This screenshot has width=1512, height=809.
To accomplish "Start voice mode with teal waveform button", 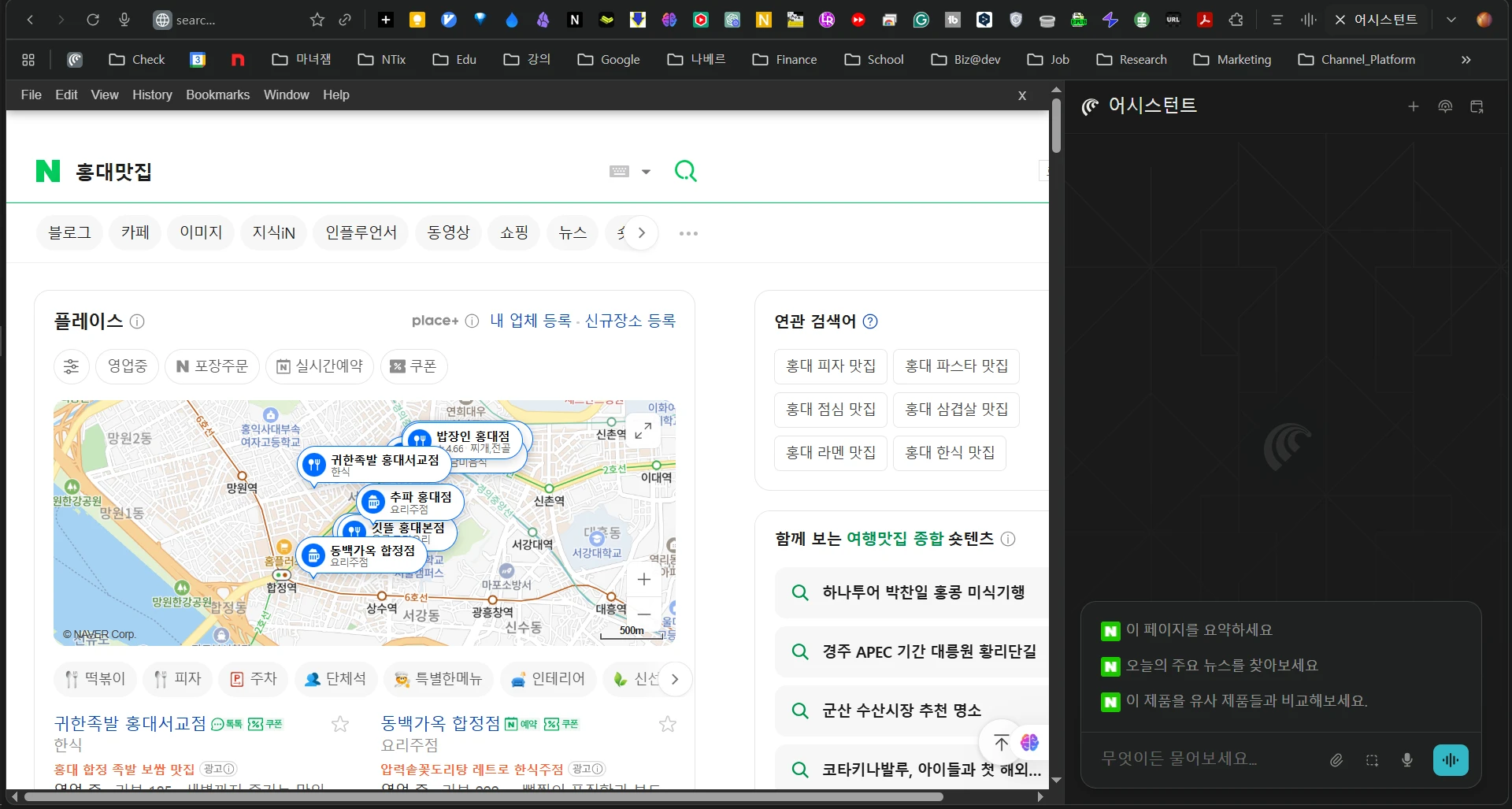I will 1451,760.
